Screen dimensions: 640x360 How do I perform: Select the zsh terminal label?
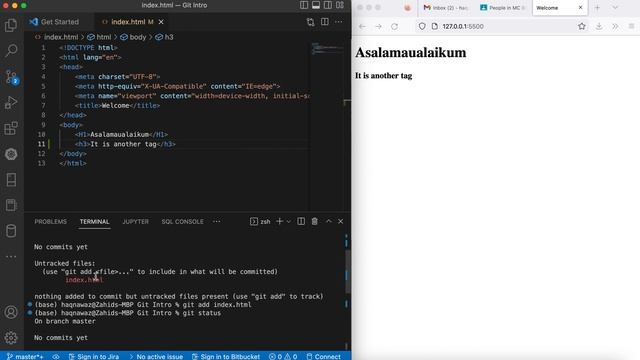pyautogui.click(x=260, y=221)
